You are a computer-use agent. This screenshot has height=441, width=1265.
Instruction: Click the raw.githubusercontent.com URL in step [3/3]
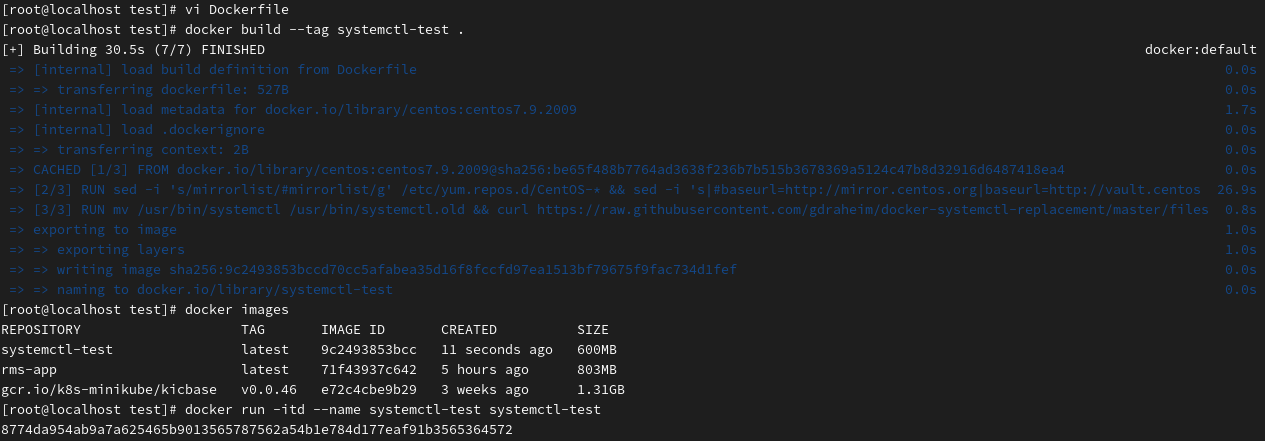pyautogui.click(x=873, y=210)
